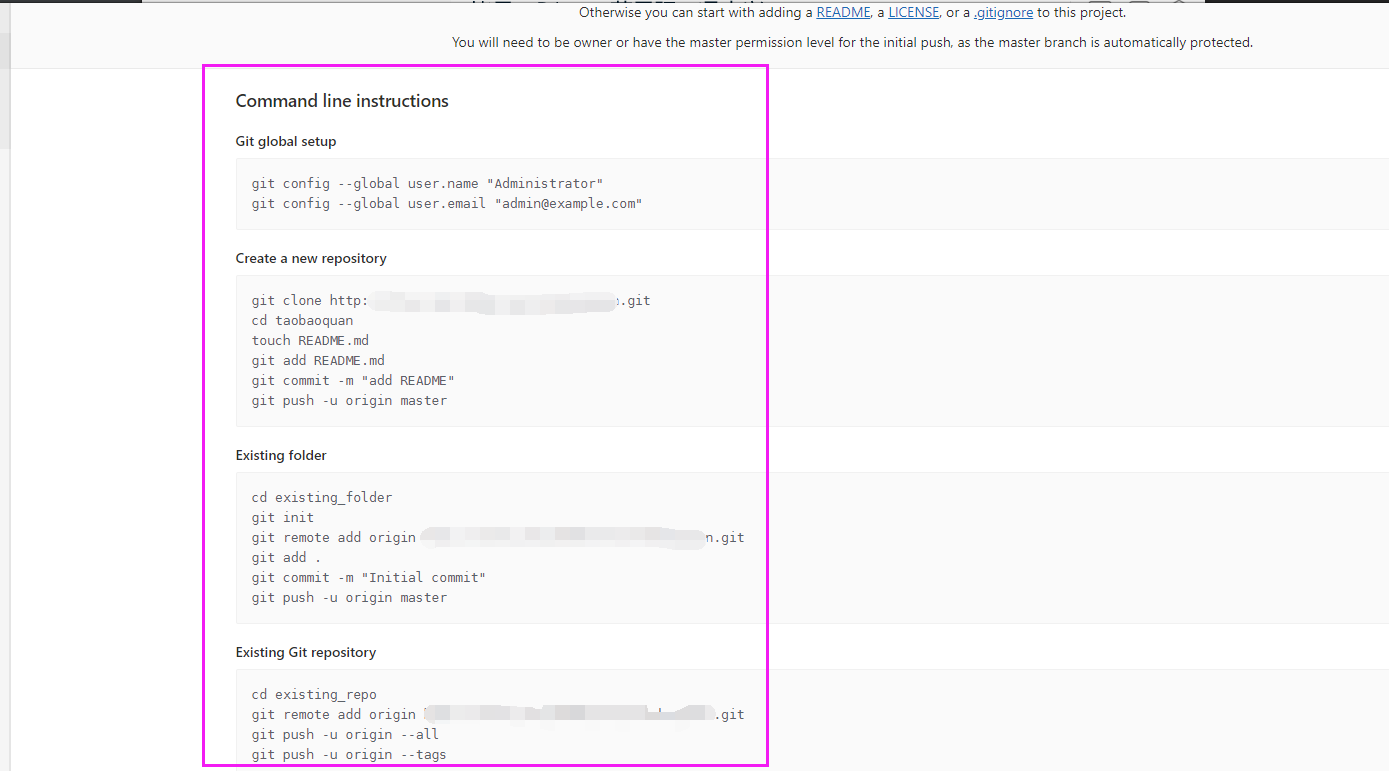Viewport: 1389px width, 771px height.
Task: Open the LICENSE link
Action: [913, 12]
